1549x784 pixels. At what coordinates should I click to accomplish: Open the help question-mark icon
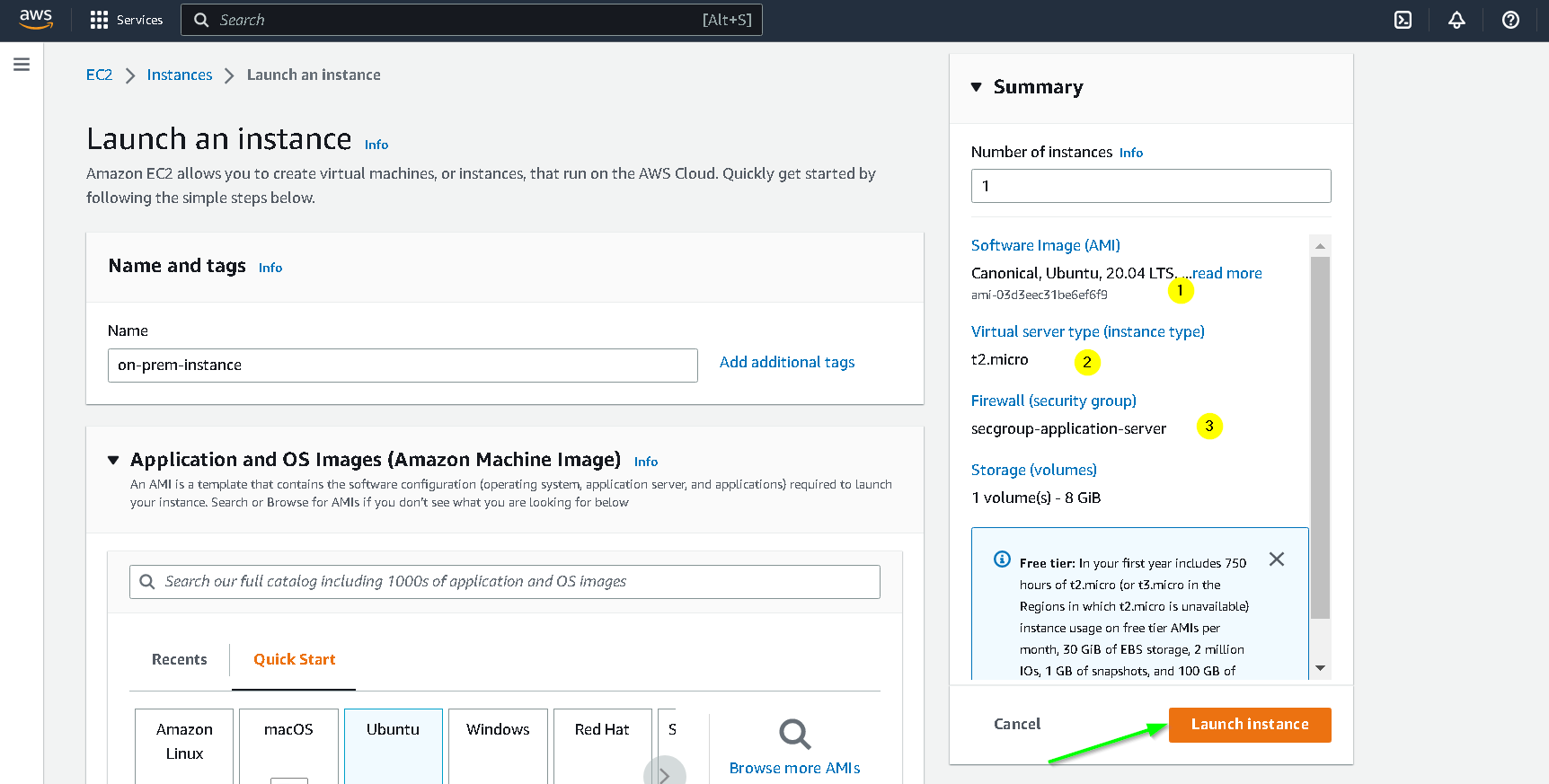[x=1510, y=20]
